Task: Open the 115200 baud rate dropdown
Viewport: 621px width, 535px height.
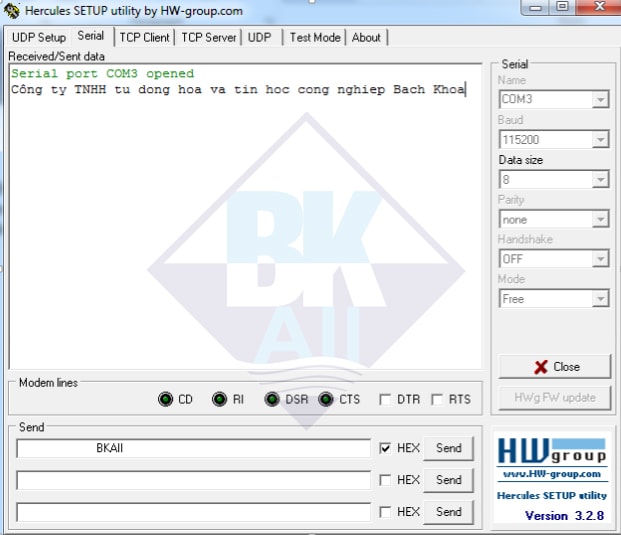Action: (x=600, y=139)
